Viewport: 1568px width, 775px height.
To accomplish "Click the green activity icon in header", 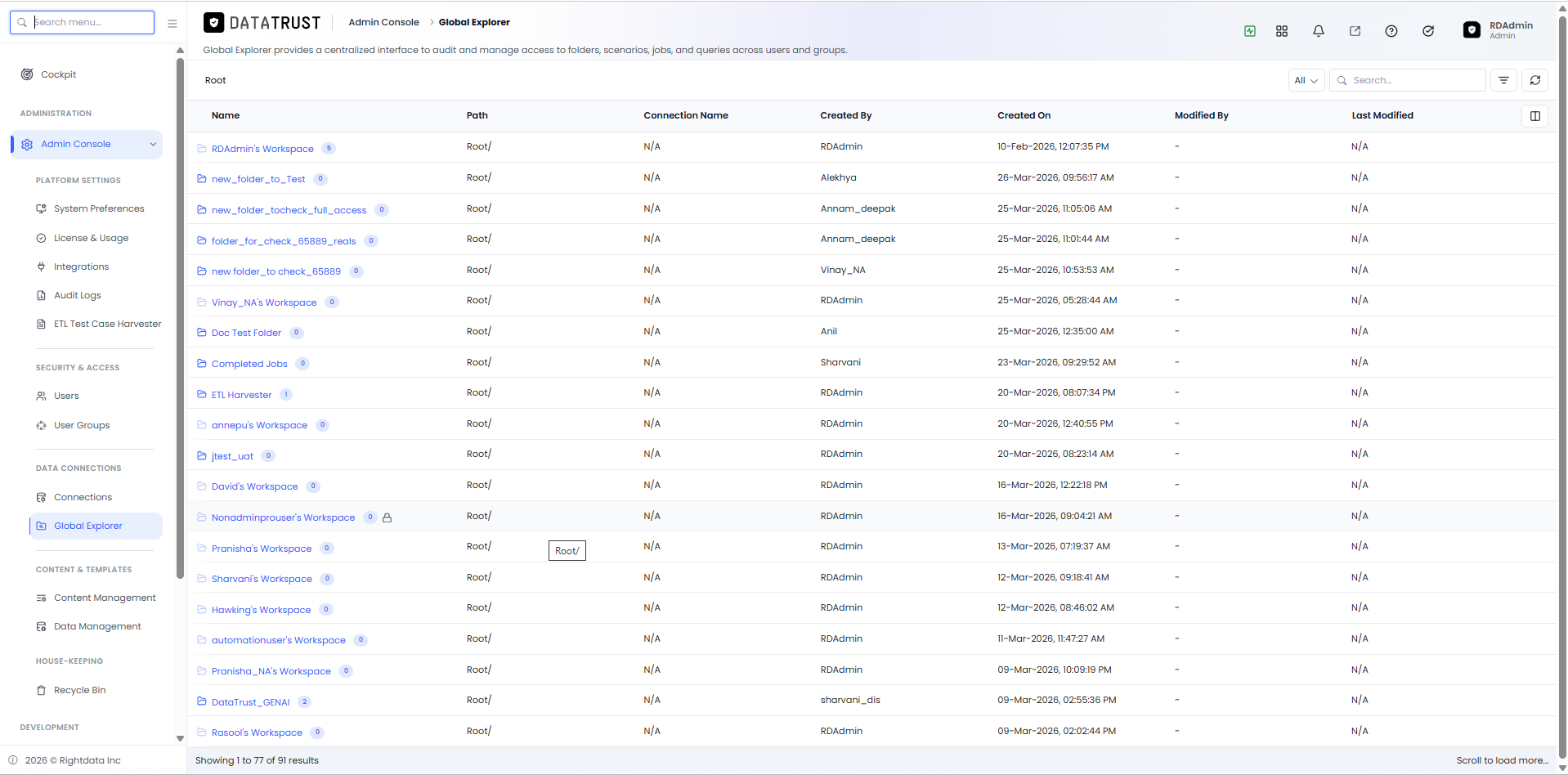I will click(1249, 31).
